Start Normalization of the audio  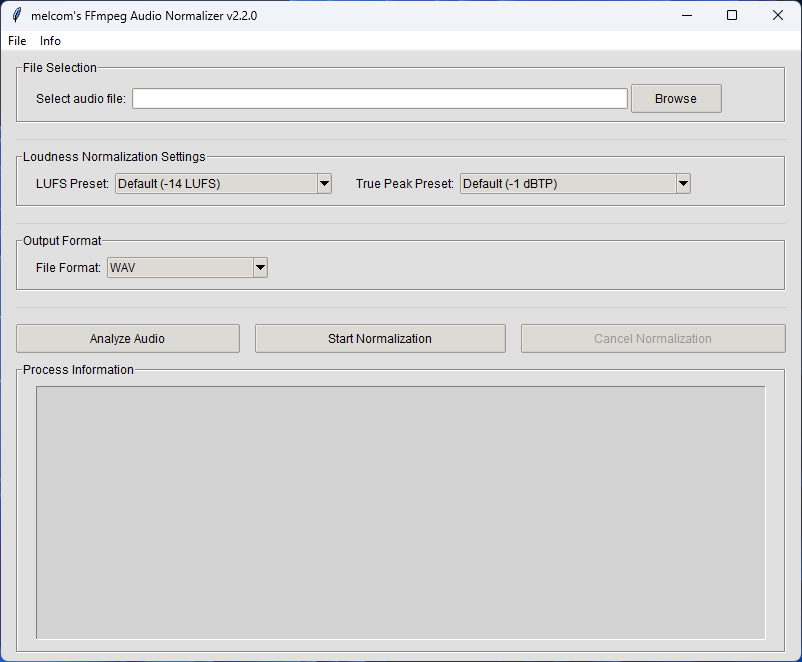(380, 338)
